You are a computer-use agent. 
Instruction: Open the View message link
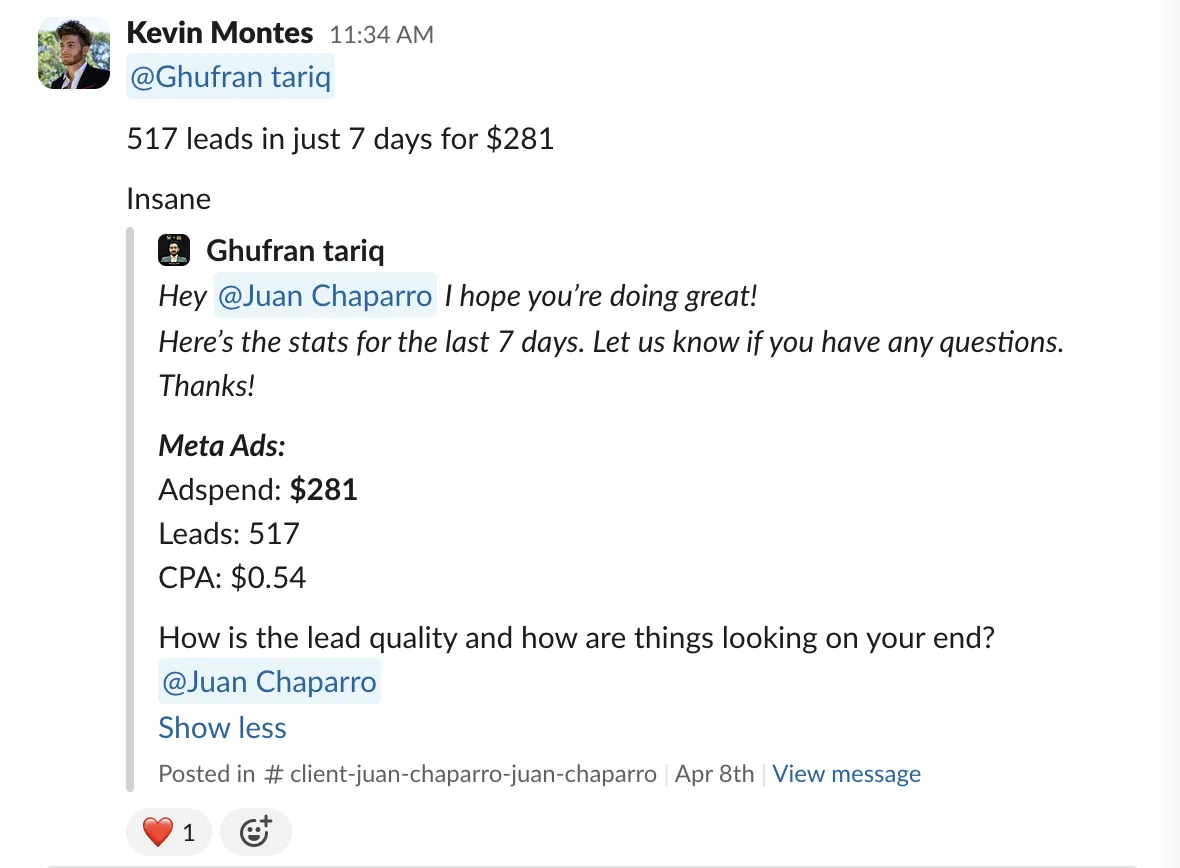[846, 773]
